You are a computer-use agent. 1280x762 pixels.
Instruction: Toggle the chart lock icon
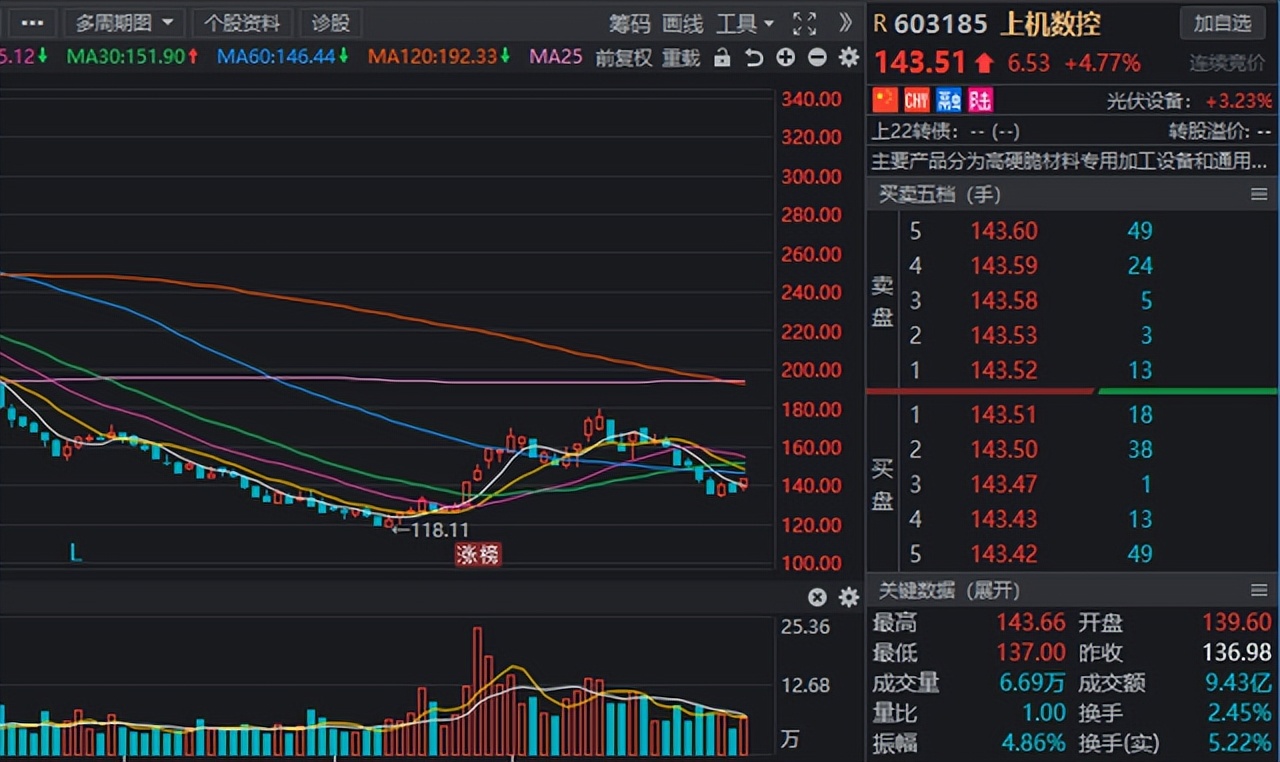point(722,58)
